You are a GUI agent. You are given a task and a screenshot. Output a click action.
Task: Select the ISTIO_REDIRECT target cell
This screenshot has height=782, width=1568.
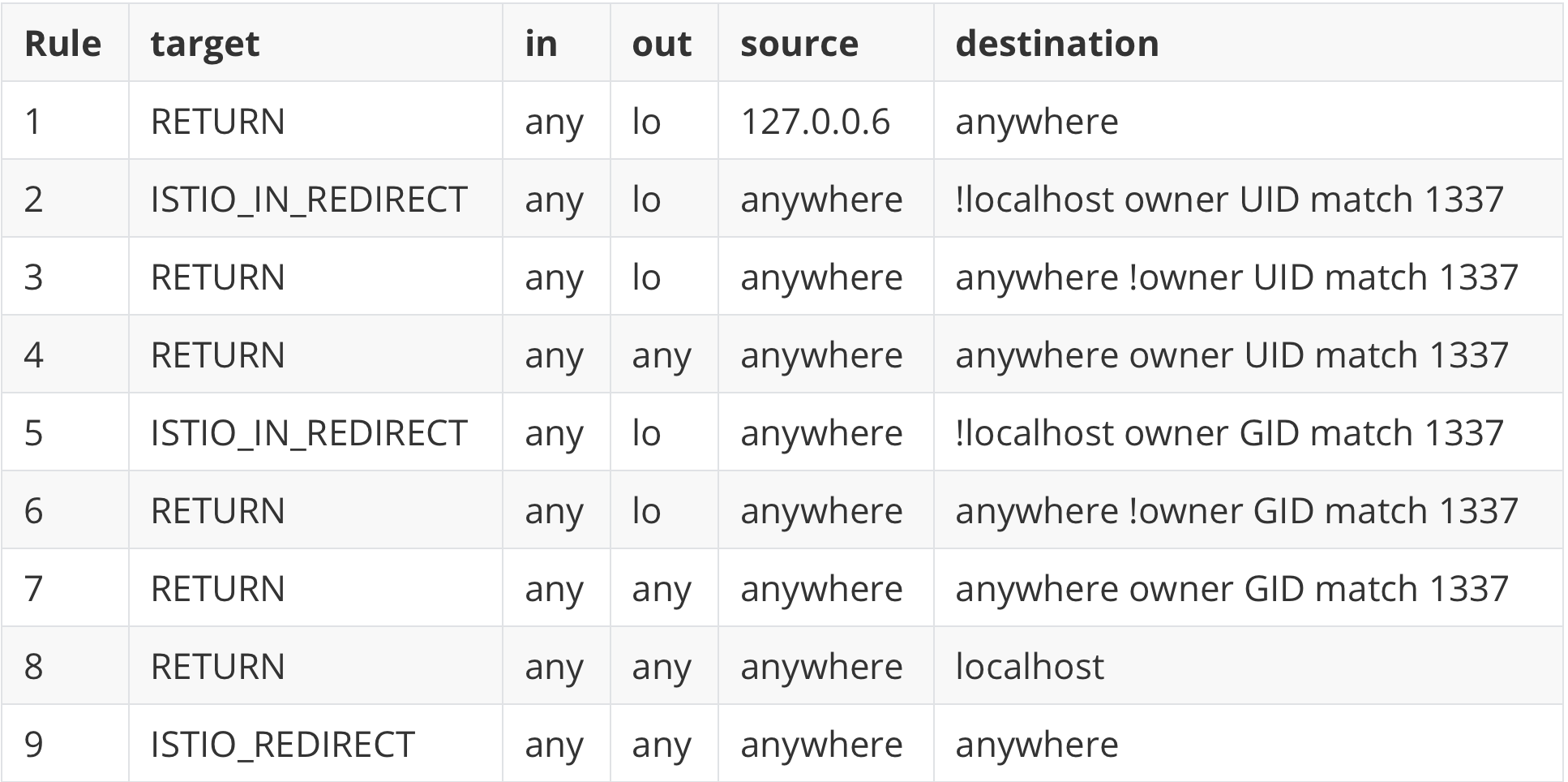click(x=282, y=745)
